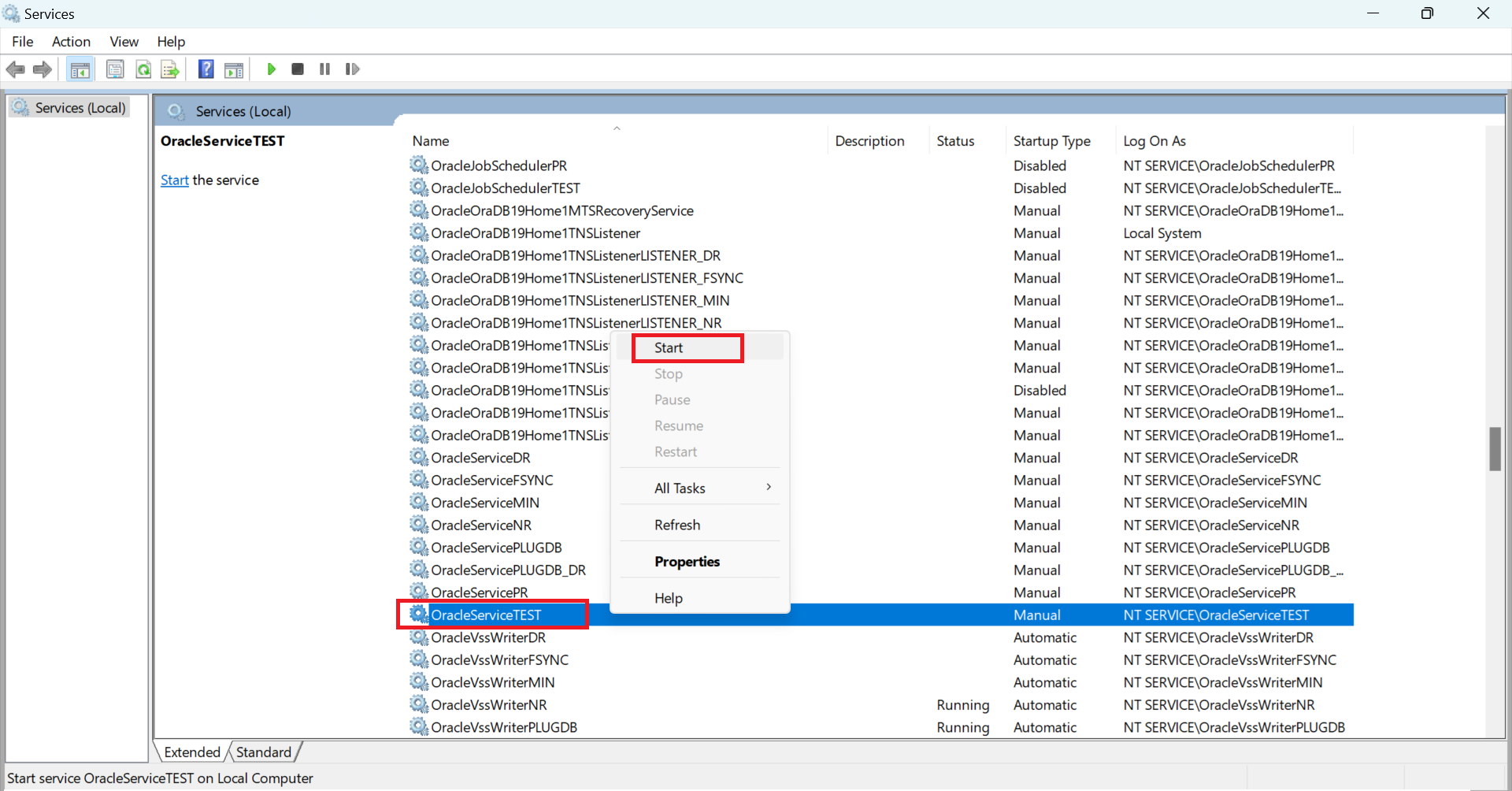Choose Help in the context menu
The width and height of the screenshot is (1512, 791).
pos(701,598)
